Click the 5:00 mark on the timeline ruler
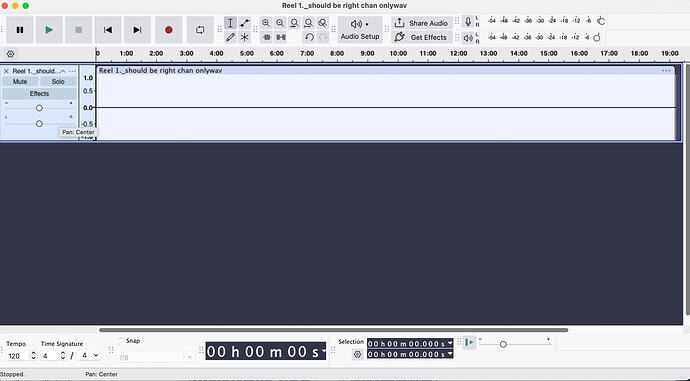 click(x=247, y=53)
